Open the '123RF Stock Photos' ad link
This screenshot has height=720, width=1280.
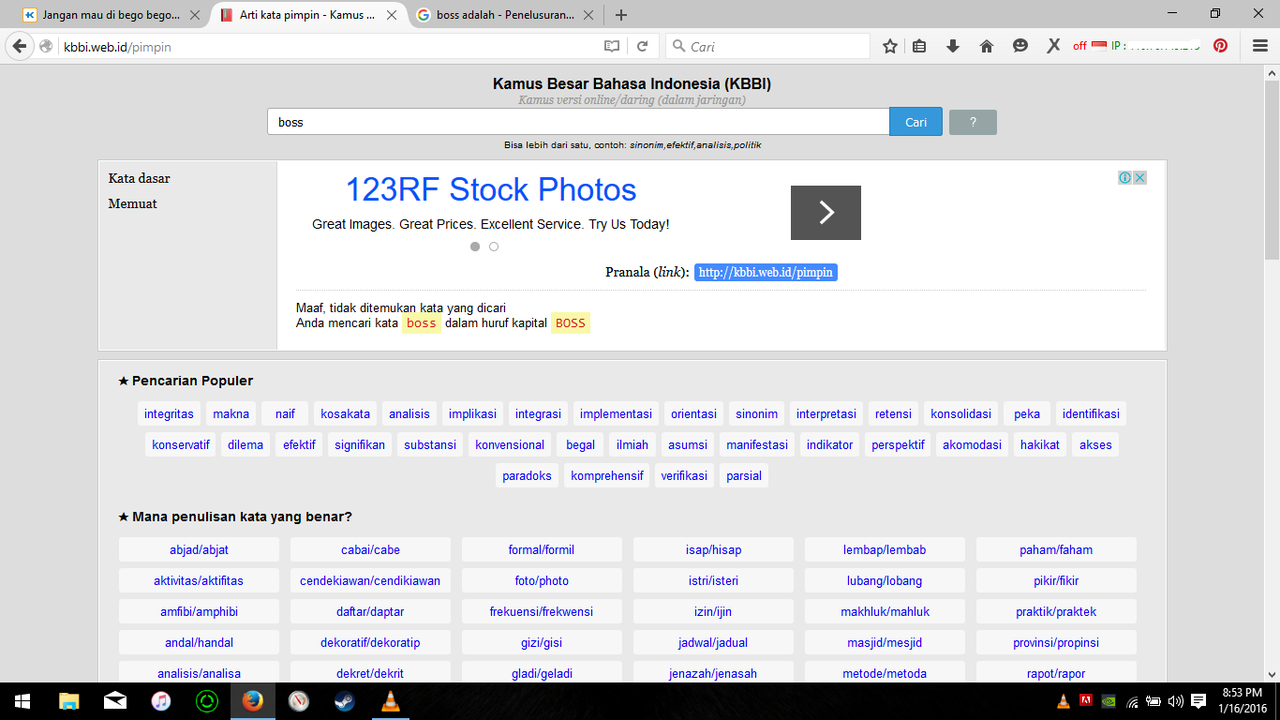(491, 189)
